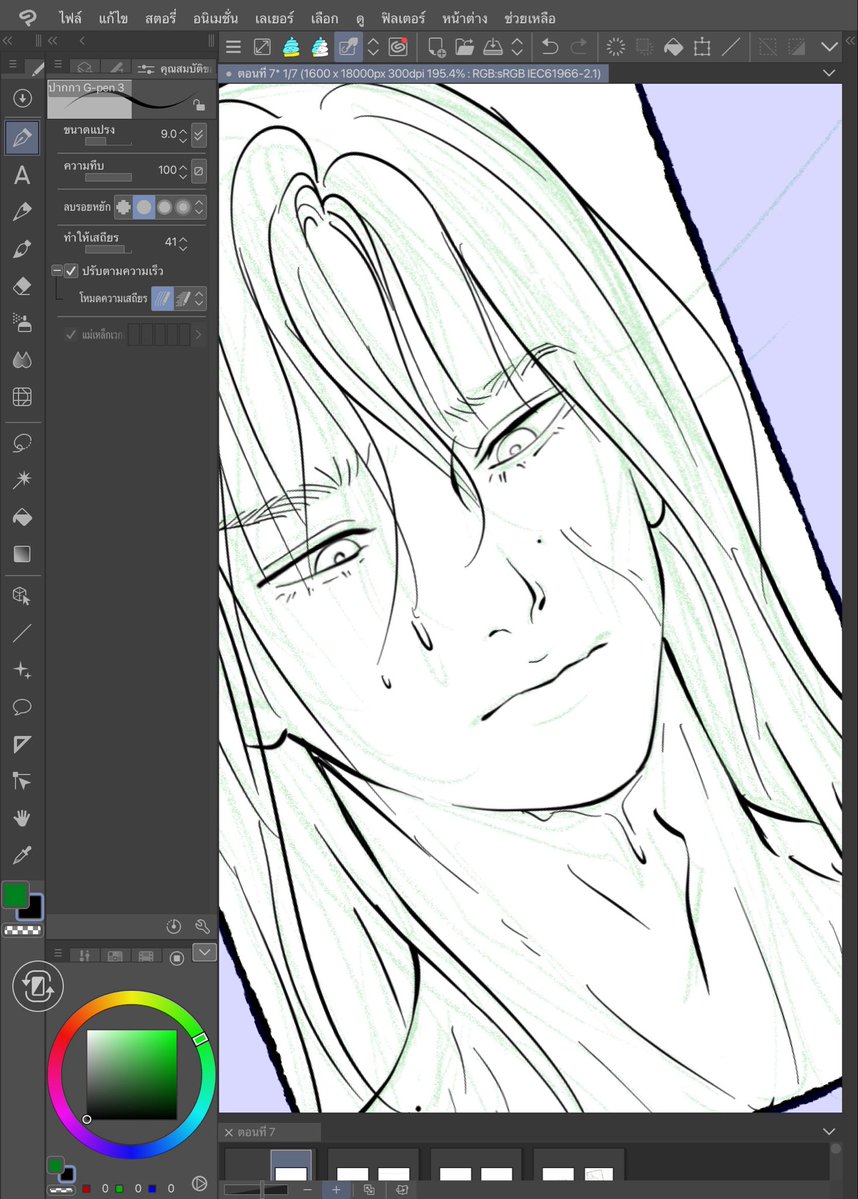Select the Figure line tool
Screen dimensions: 858x1199
pyautogui.click(x=22, y=633)
